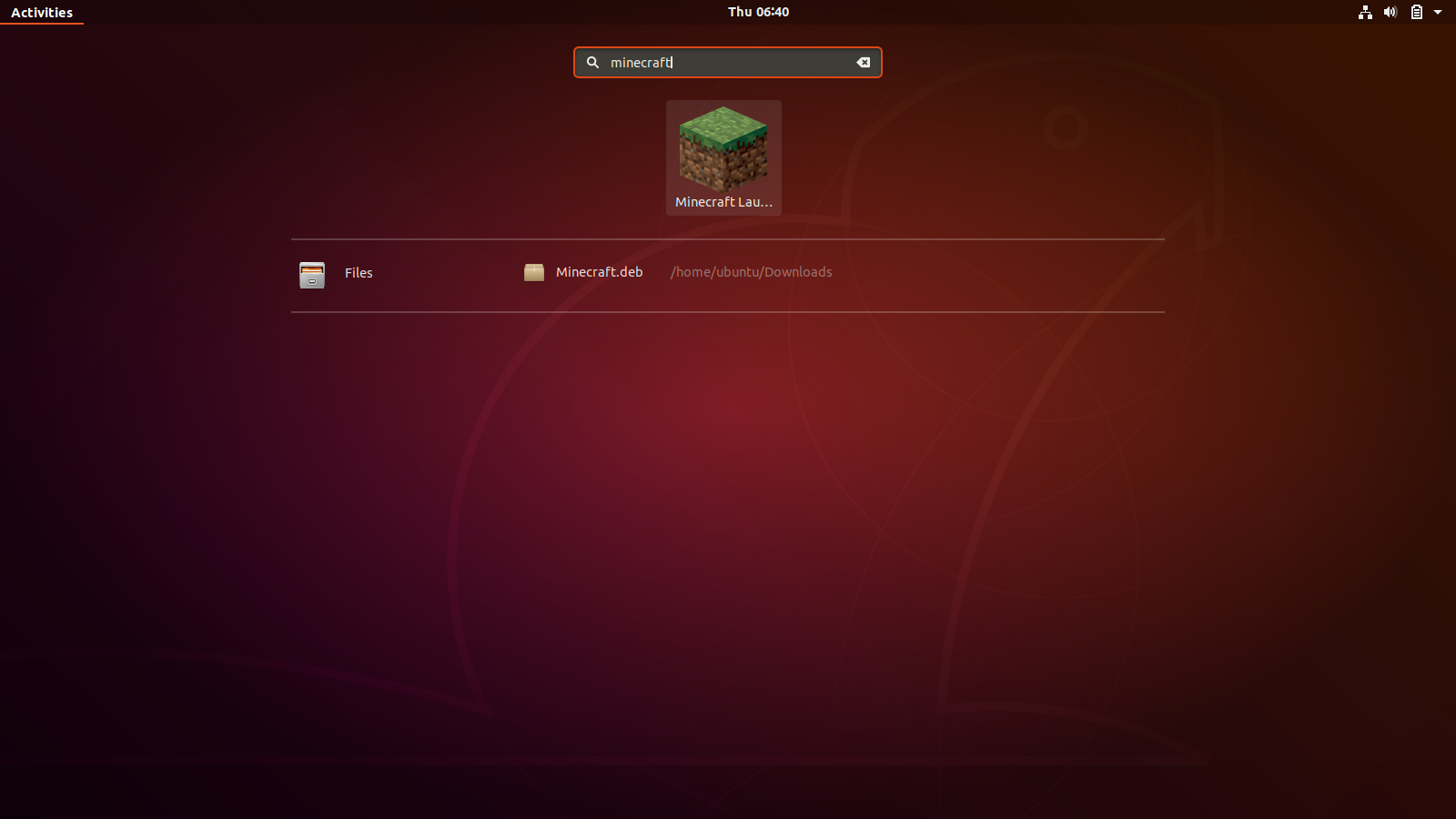Open the calendar by clicking Thu 06:40
The image size is (1456, 819).
(x=759, y=12)
